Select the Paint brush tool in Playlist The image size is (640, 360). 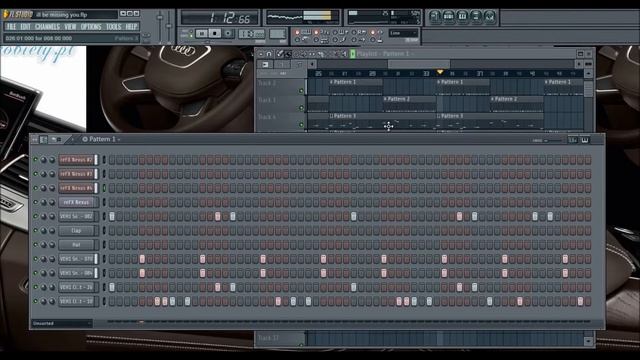[x=287, y=53]
